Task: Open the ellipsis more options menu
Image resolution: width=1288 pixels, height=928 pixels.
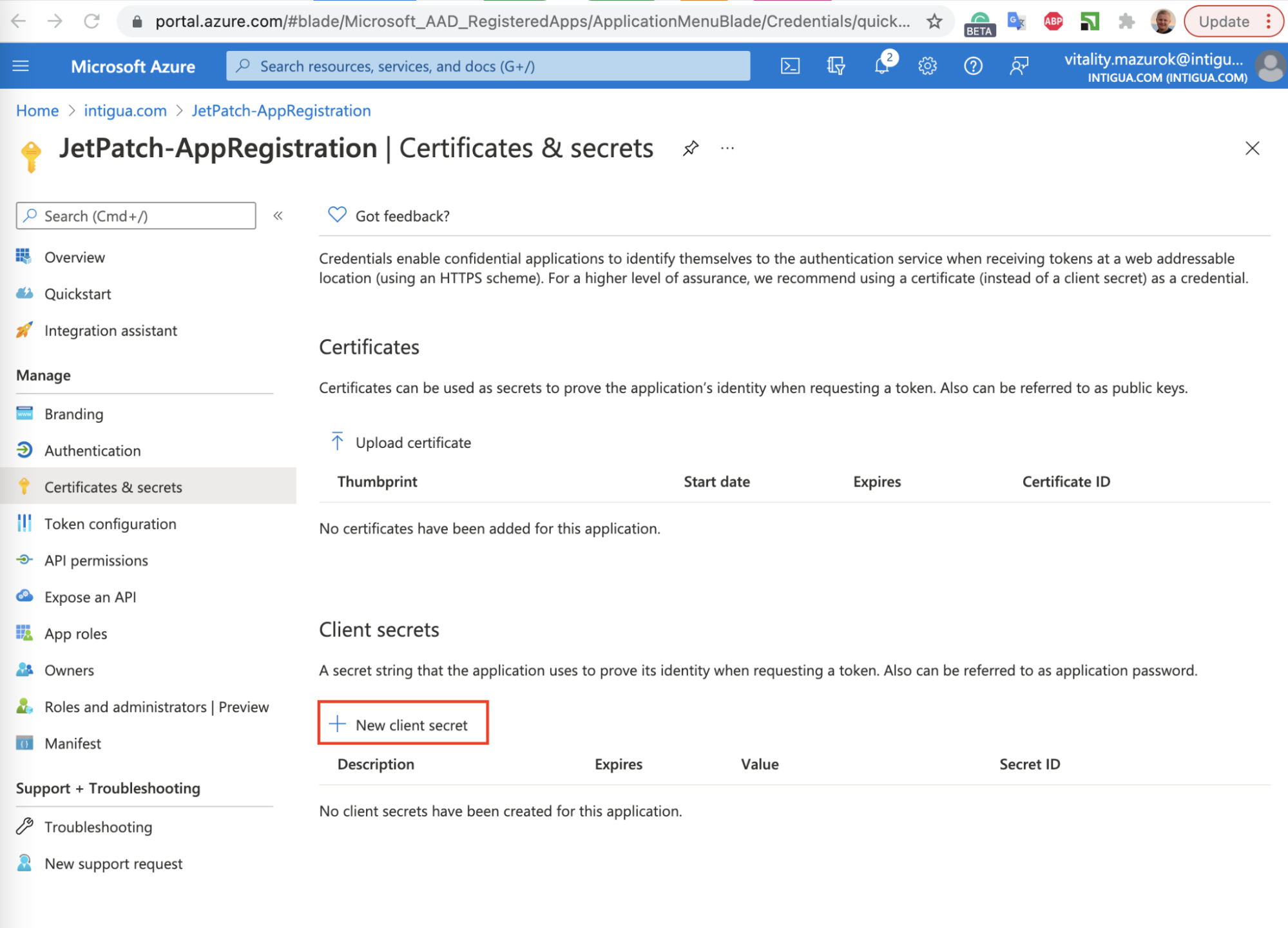Action: click(727, 148)
